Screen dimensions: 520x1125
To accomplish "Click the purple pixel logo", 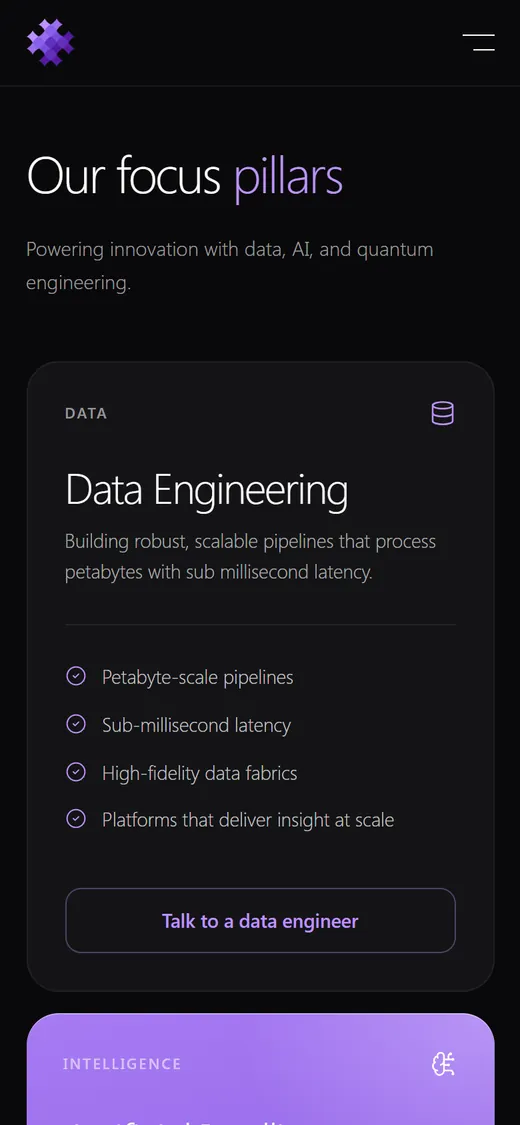I will pos(50,42).
